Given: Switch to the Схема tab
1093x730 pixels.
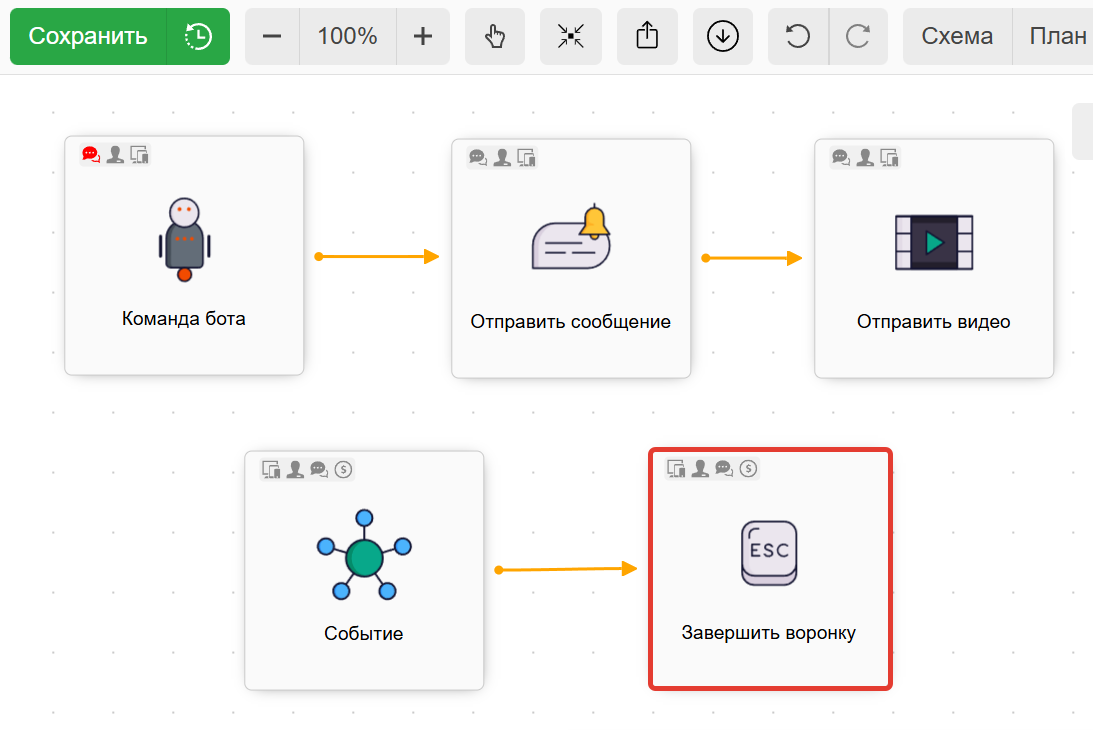Looking at the screenshot, I should click(x=957, y=37).
